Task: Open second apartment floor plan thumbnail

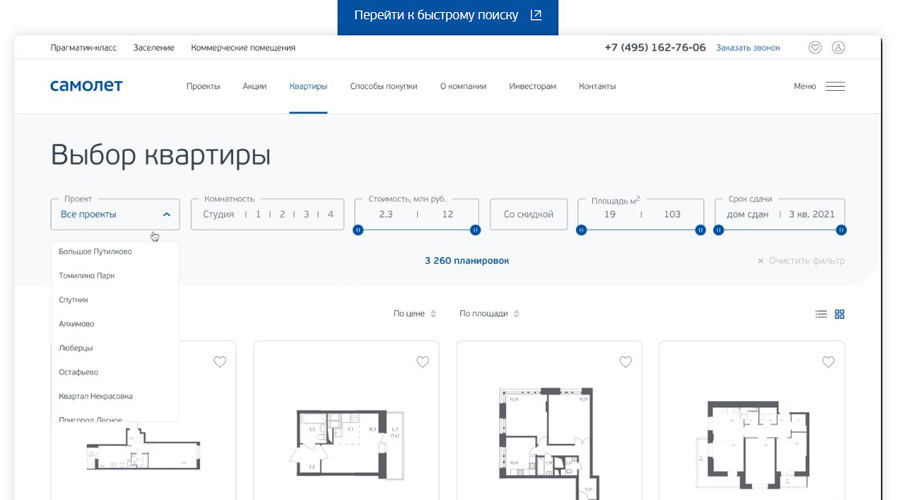Action: (347, 443)
